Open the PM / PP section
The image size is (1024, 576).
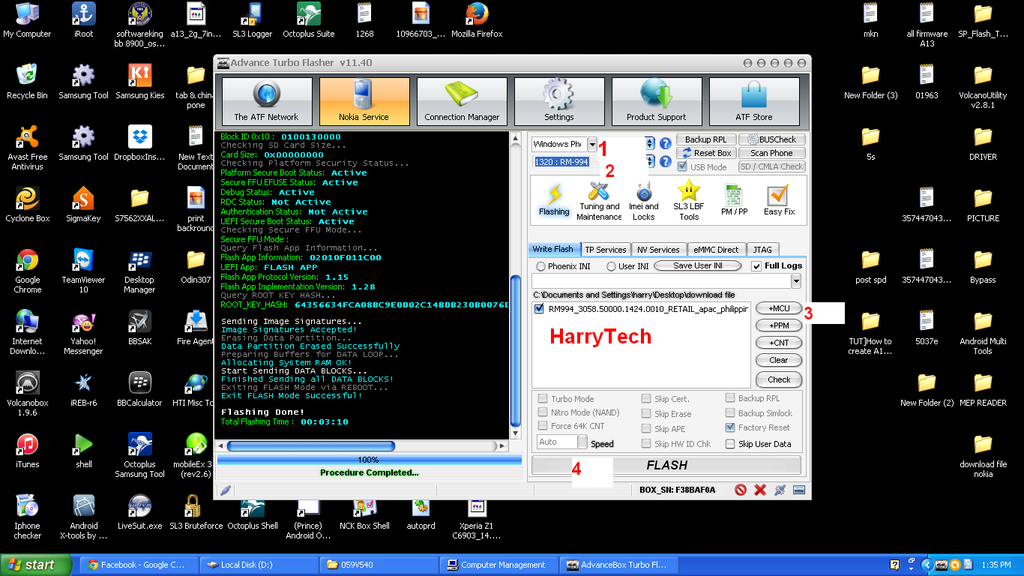coord(734,200)
